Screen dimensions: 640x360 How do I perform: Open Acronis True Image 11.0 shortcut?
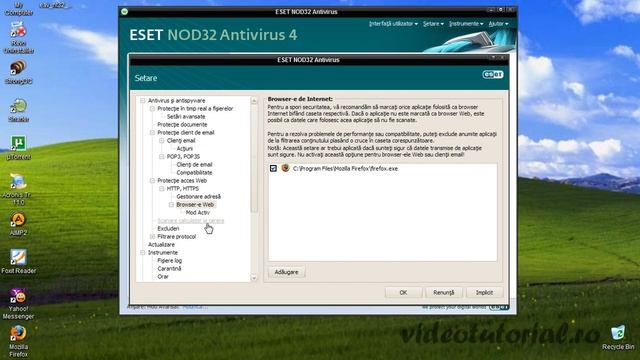coord(18,190)
